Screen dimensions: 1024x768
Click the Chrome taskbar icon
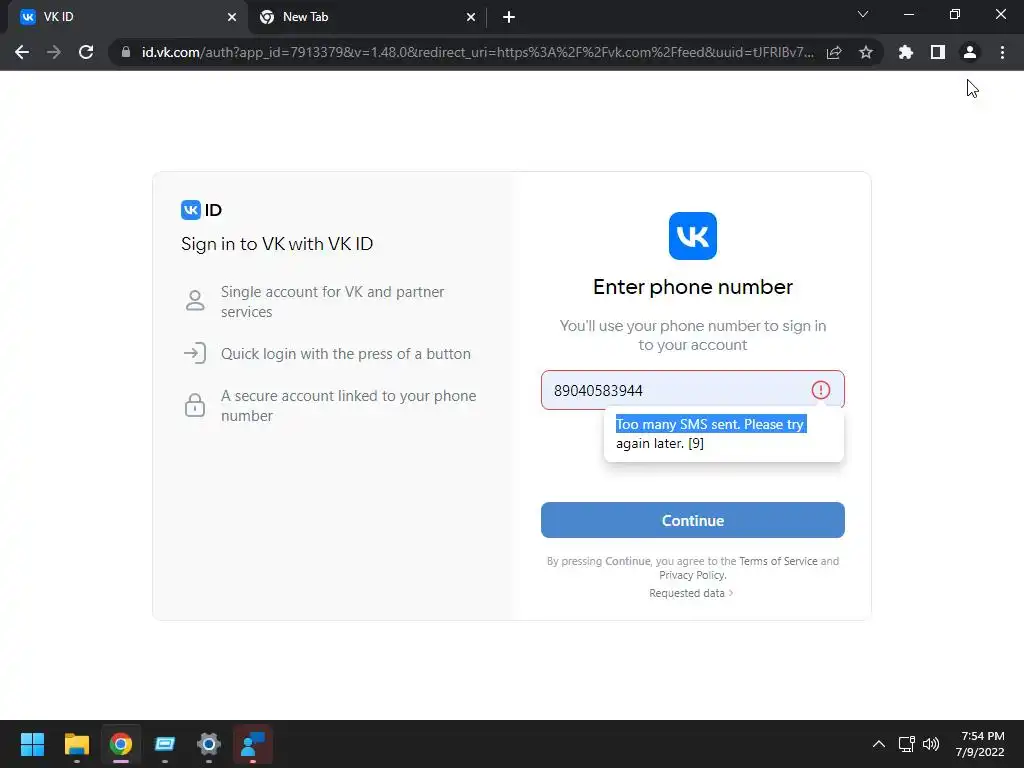pyautogui.click(x=121, y=744)
